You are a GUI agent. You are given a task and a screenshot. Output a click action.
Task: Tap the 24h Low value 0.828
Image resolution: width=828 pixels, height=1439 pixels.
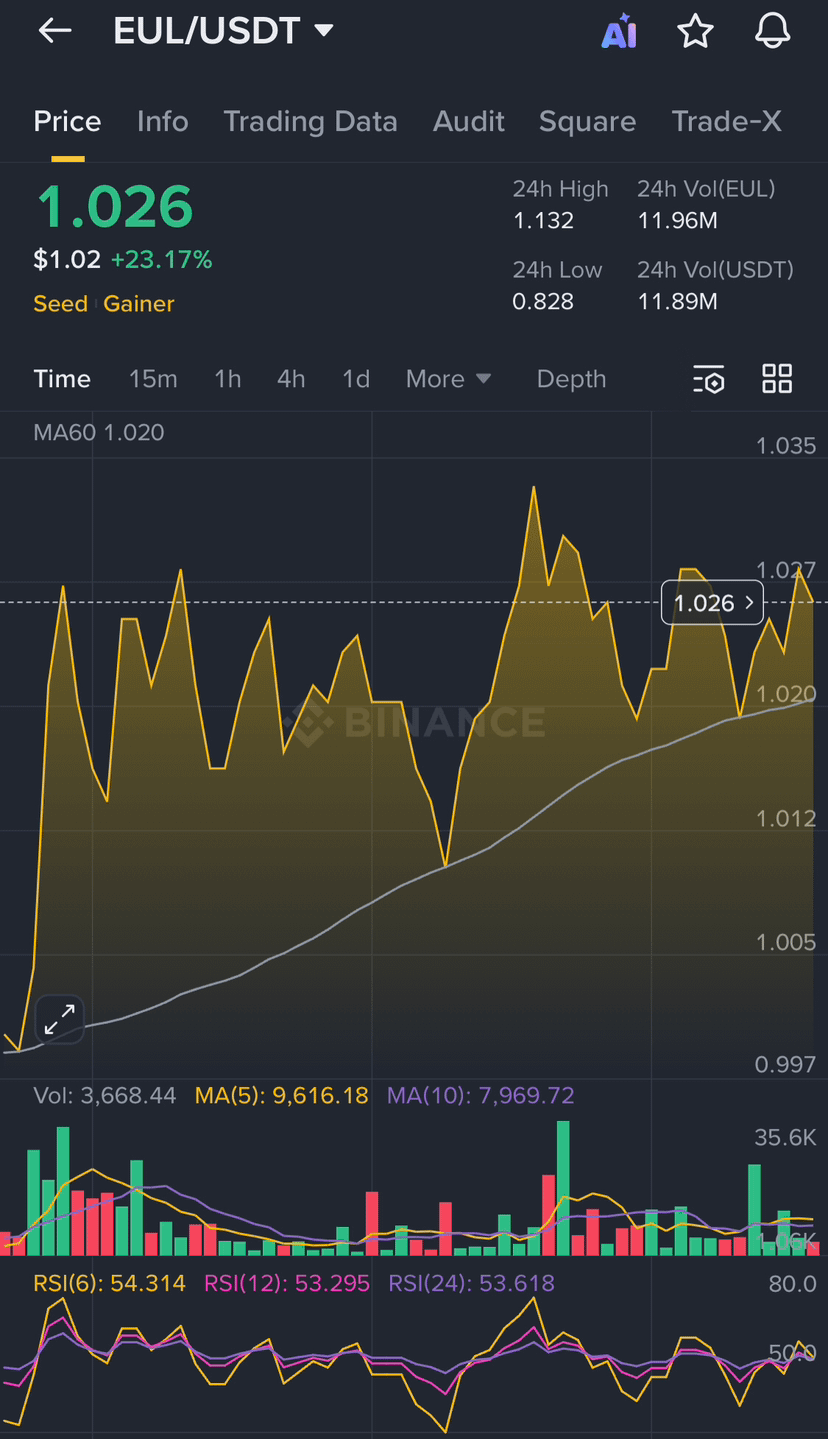coord(543,302)
